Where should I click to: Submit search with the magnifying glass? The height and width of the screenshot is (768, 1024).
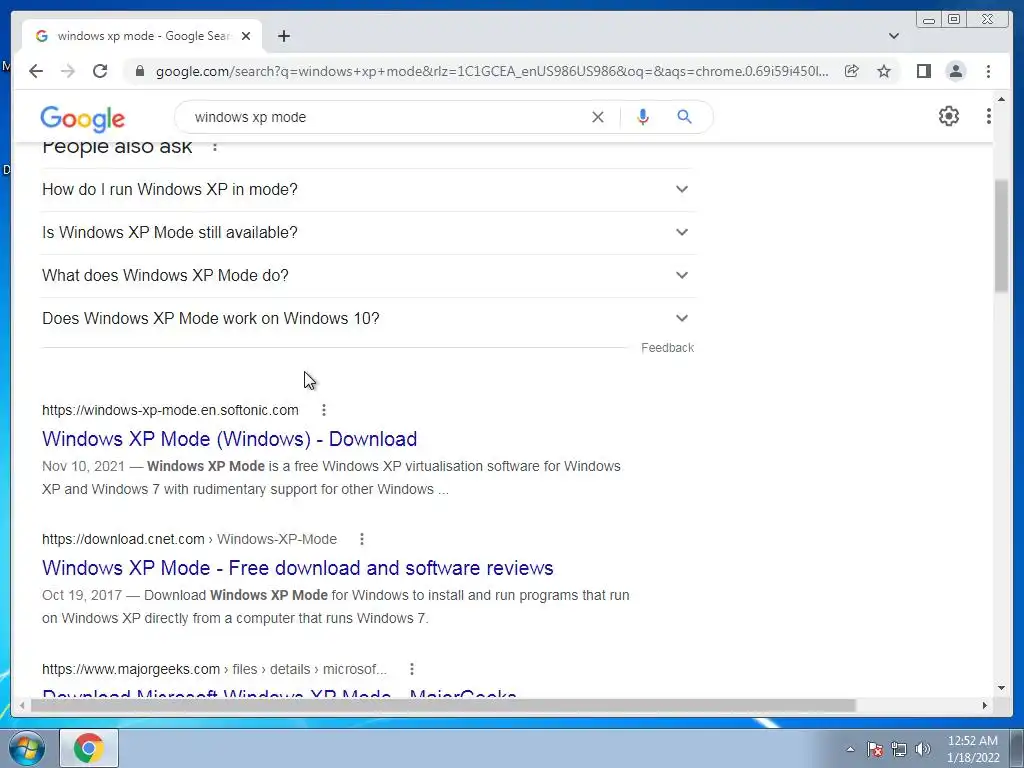[684, 117]
